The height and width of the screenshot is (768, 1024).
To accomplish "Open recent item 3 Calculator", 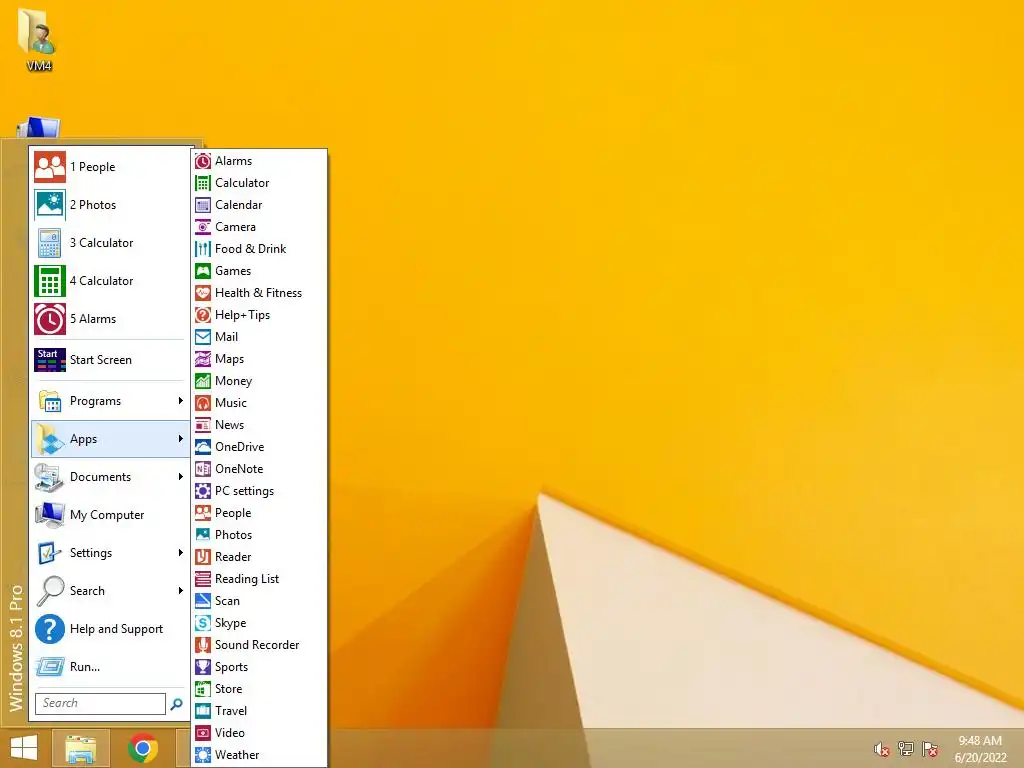I will point(110,243).
